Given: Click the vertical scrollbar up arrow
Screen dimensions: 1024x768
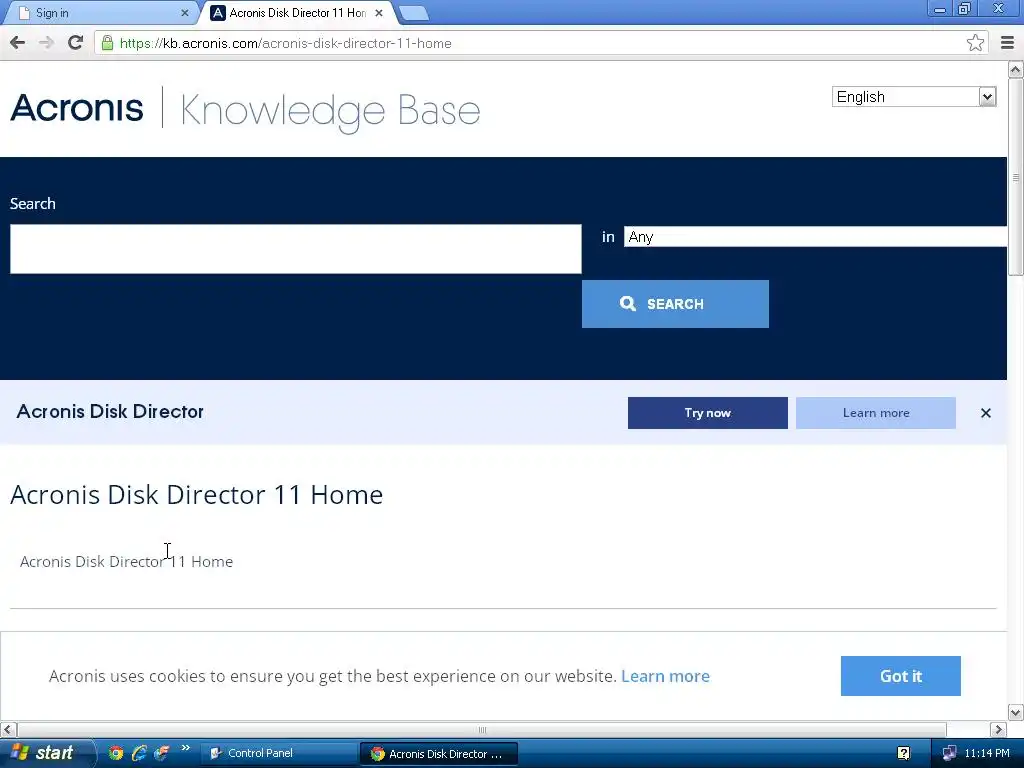Looking at the screenshot, I should 1016,69.
